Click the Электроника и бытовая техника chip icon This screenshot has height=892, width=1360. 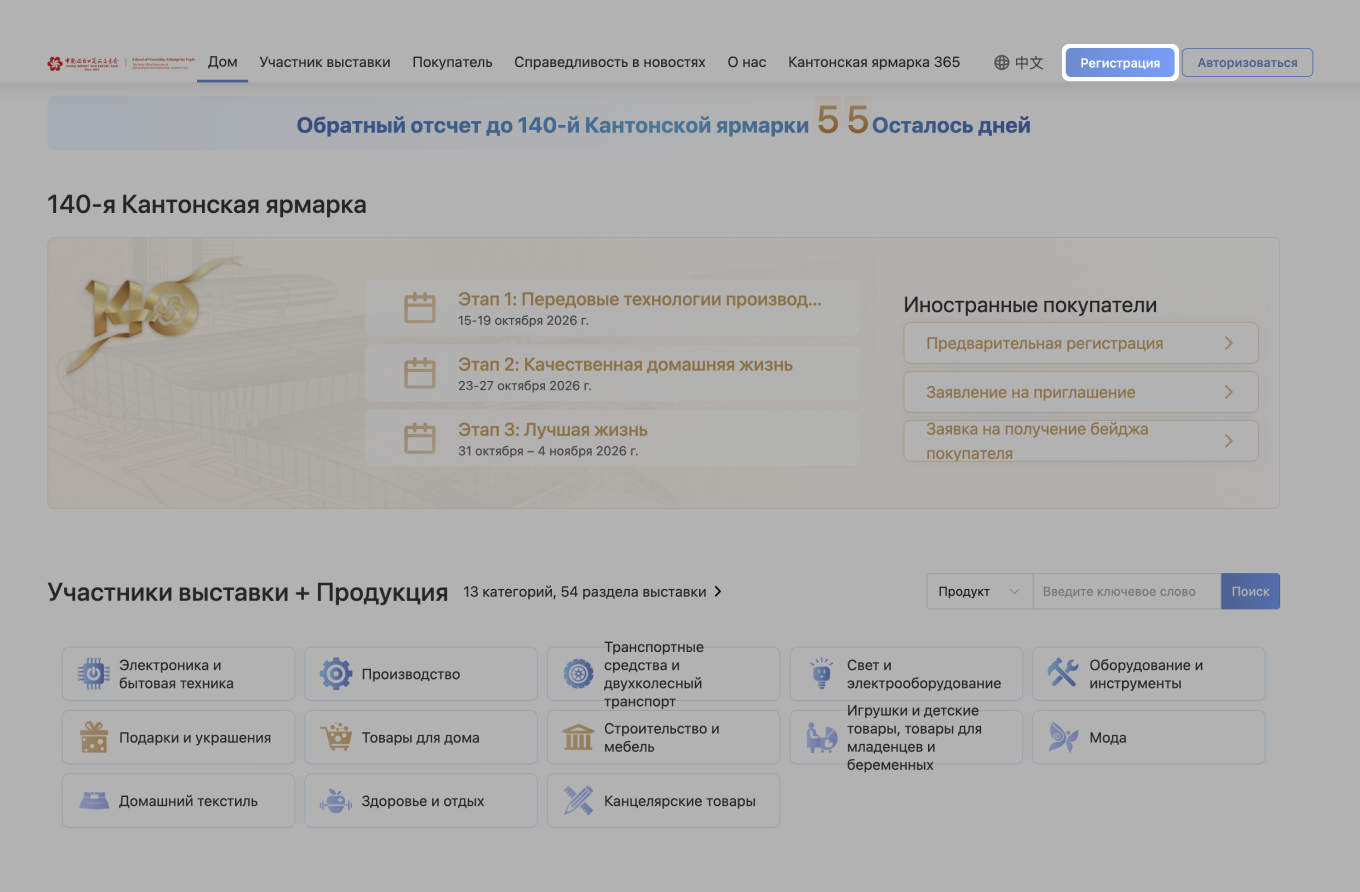coord(94,674)
